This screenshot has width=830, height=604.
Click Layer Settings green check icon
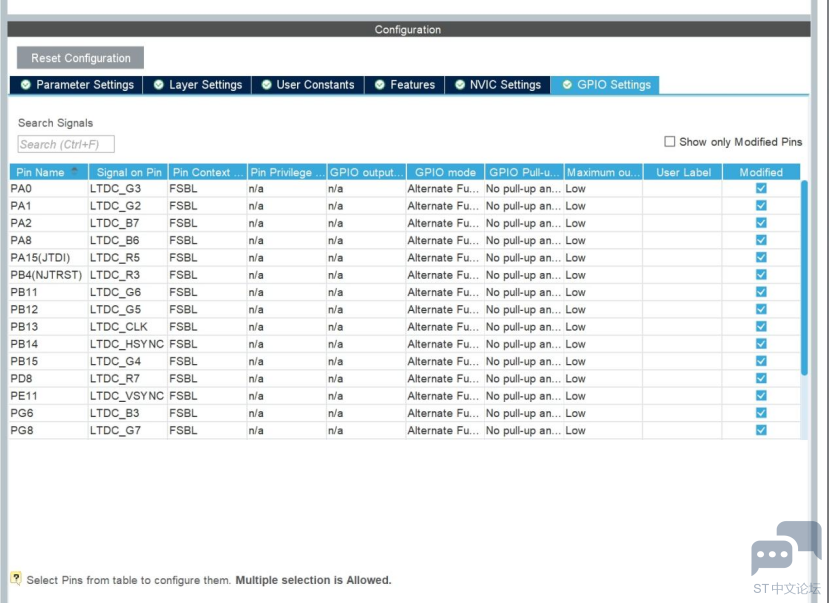click(x=158, y=85)
